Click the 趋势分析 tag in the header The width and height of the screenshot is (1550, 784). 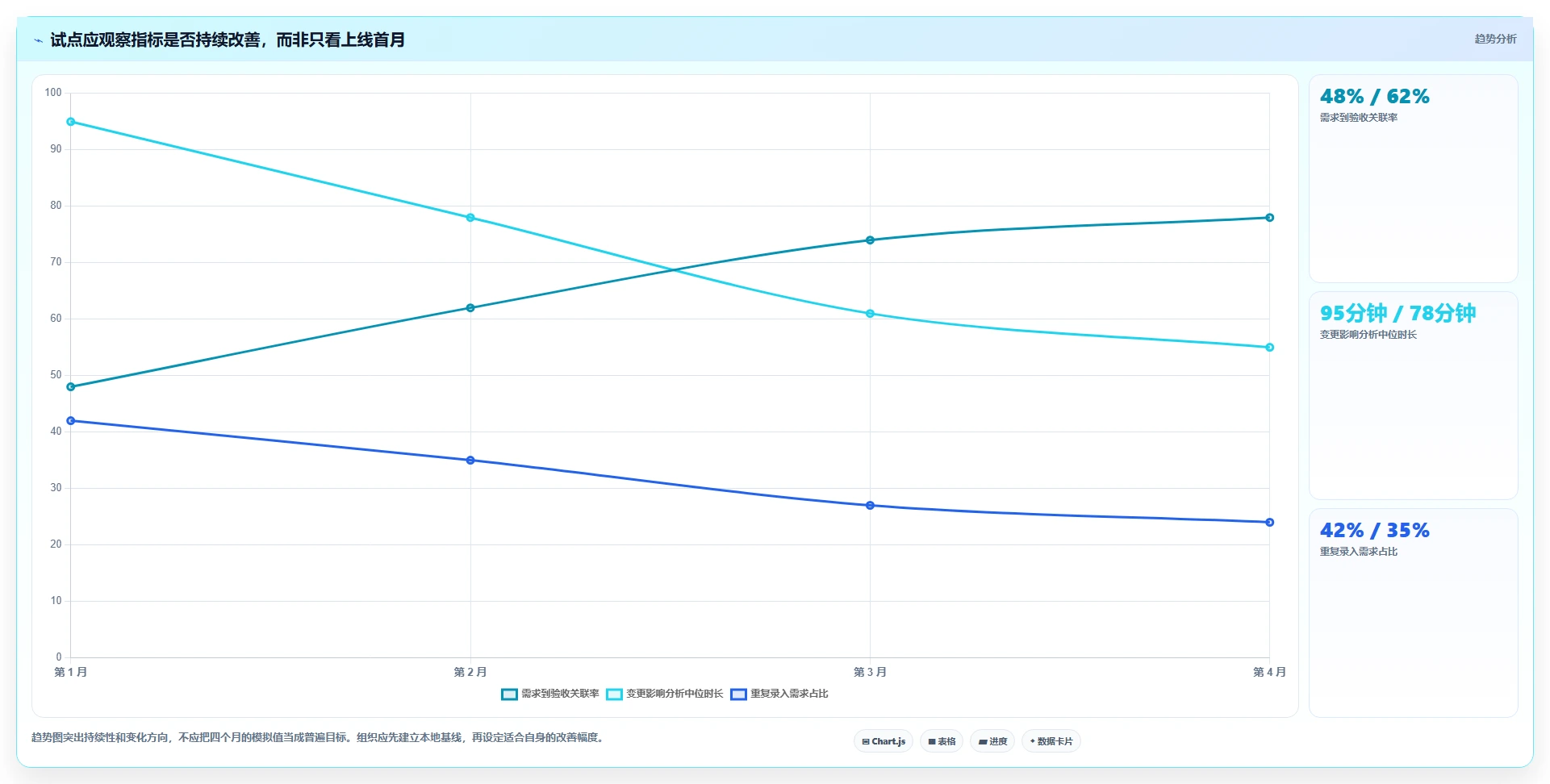click(1495, 39)
